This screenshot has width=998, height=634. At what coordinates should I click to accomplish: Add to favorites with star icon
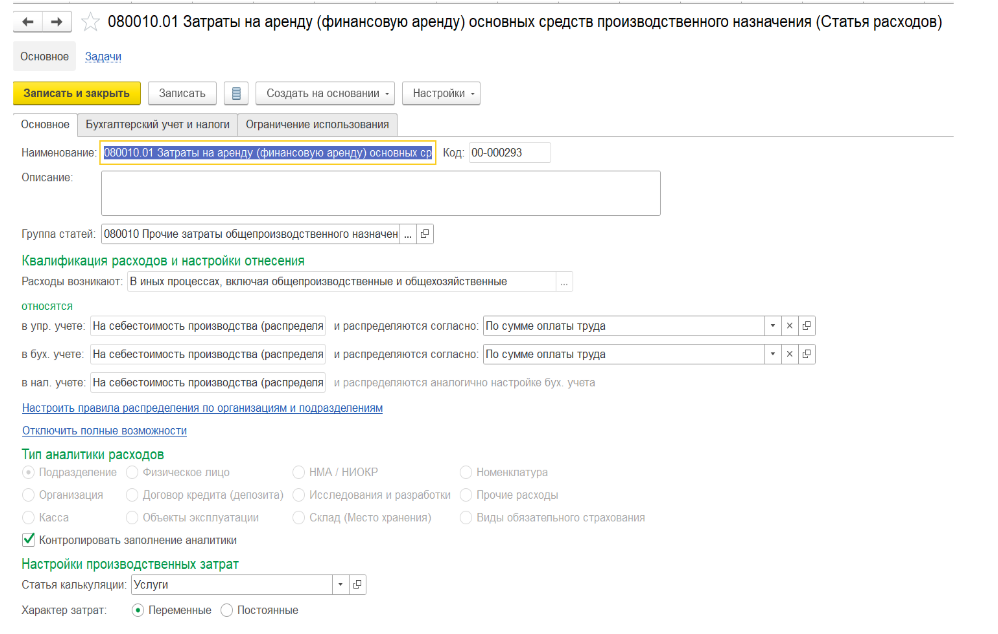[91, 21]
